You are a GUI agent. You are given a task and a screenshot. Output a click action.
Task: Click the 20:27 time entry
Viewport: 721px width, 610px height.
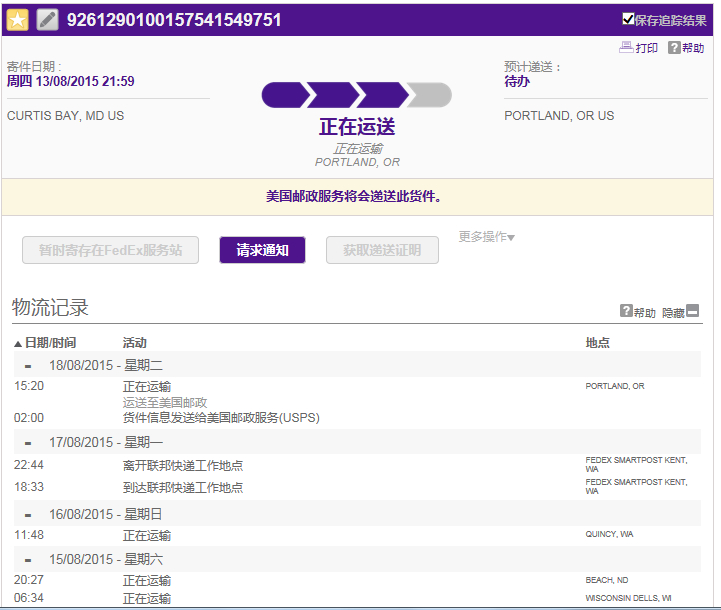29,580
